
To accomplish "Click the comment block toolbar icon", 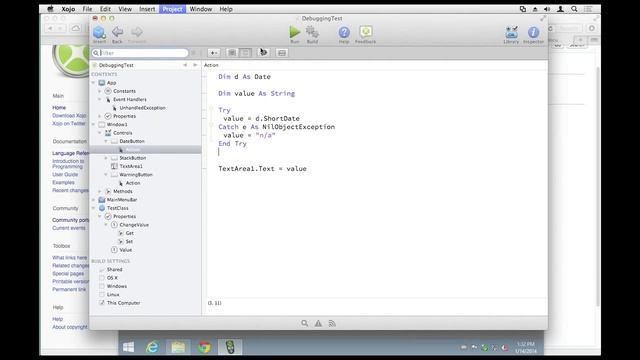I will 232,53.
